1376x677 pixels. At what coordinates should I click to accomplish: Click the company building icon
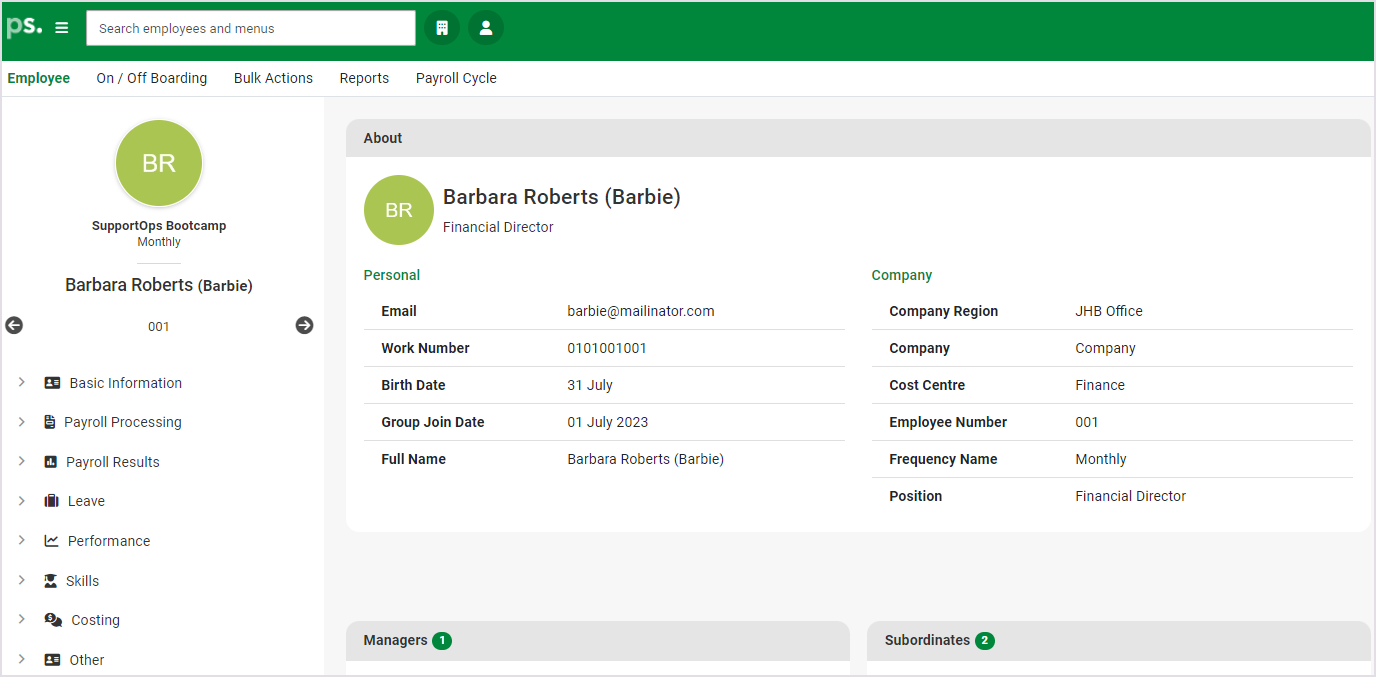[442, 28]
